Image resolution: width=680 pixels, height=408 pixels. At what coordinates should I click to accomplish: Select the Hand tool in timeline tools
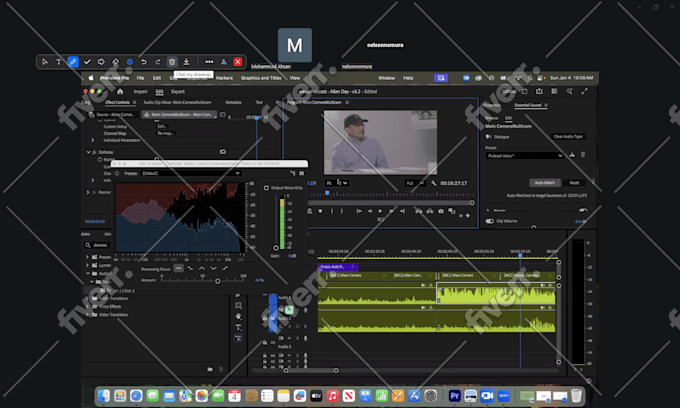[x=238, y=317]
